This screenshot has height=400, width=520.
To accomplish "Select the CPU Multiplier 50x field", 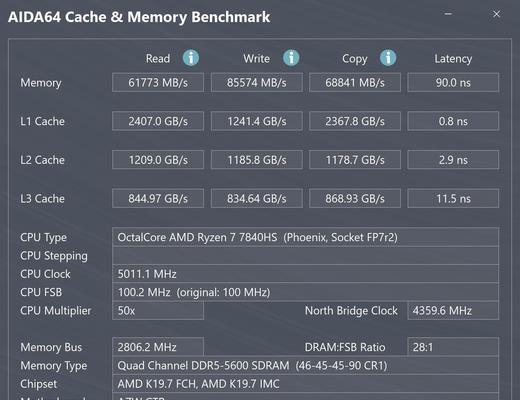I will click(158, 311).
